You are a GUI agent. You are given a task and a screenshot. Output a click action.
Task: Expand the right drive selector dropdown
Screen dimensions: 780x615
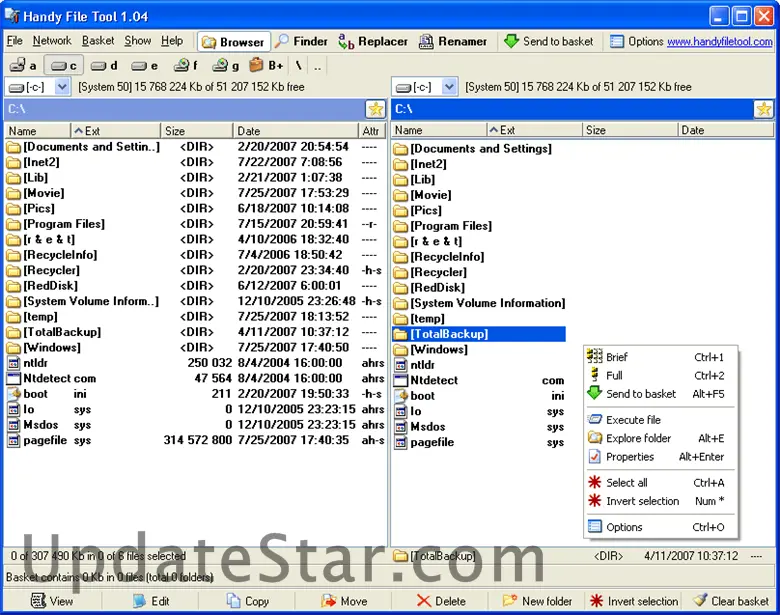pyautogui.click(x=449, y=87)
